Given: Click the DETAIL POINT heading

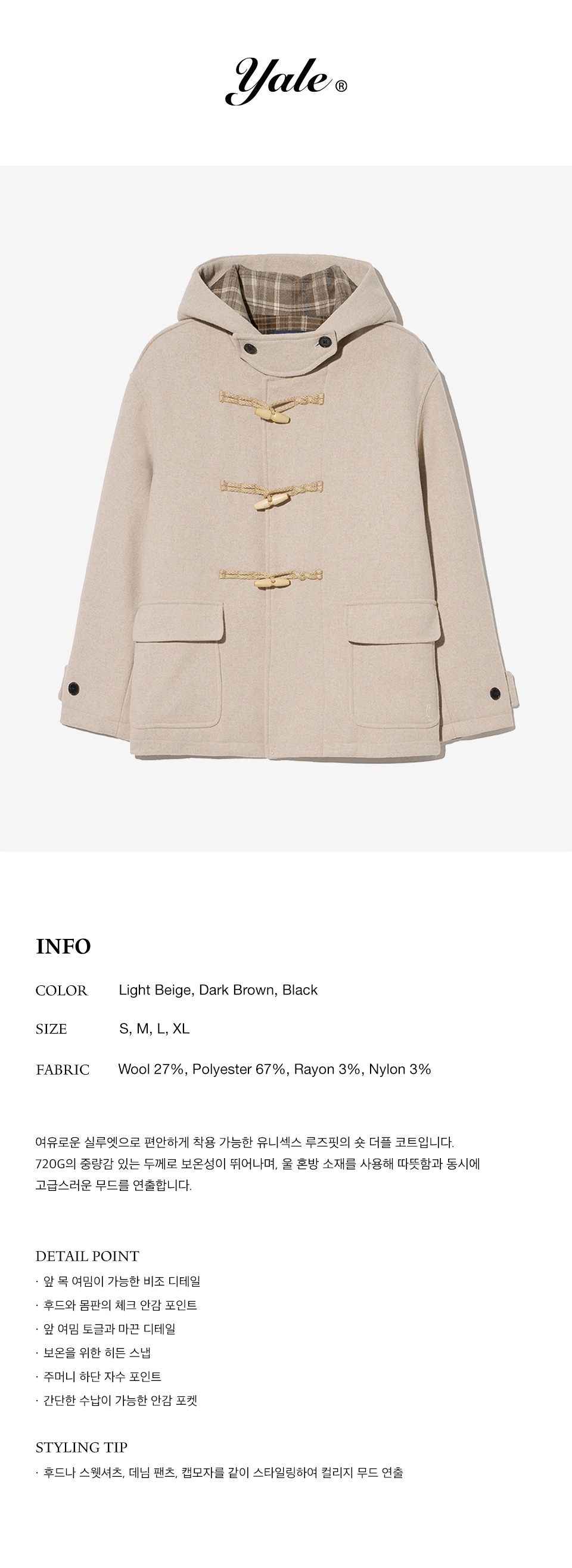Looking at the screenshot, I should [88, 1256].
